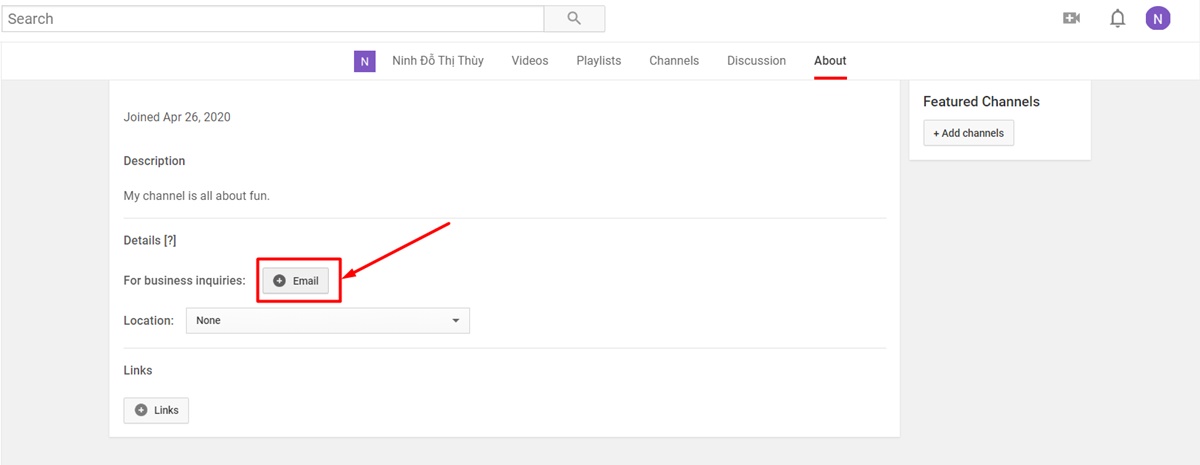Viewport: 1200px width, 465px height.
Task: Select the About tab
Action: click(830, 61)
